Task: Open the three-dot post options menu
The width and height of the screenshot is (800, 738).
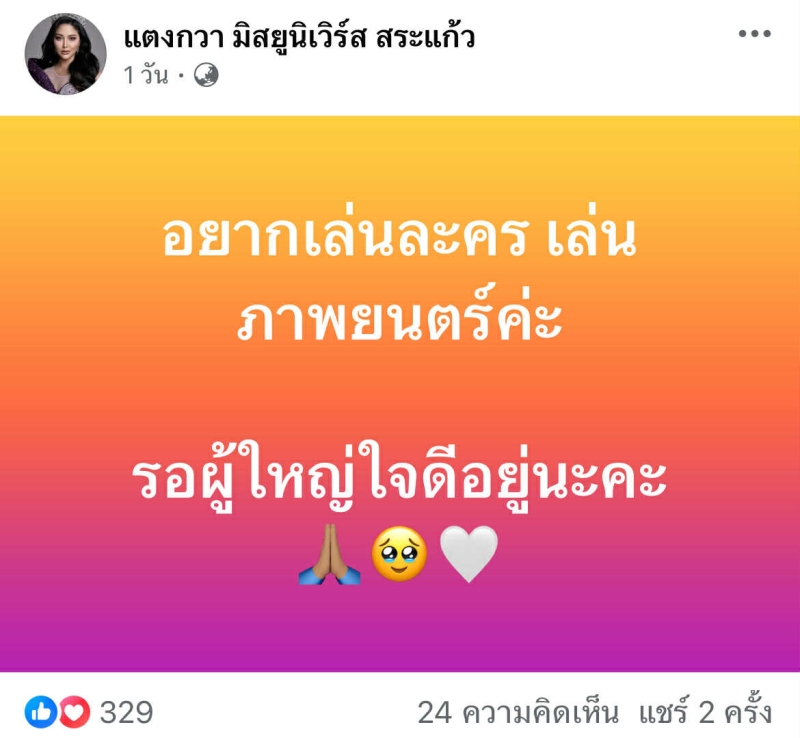Action: (754, 34)
